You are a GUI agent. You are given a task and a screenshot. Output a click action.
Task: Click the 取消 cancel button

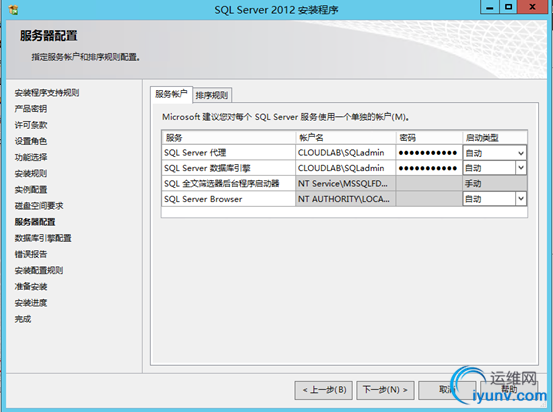click(x=447, y=390)
